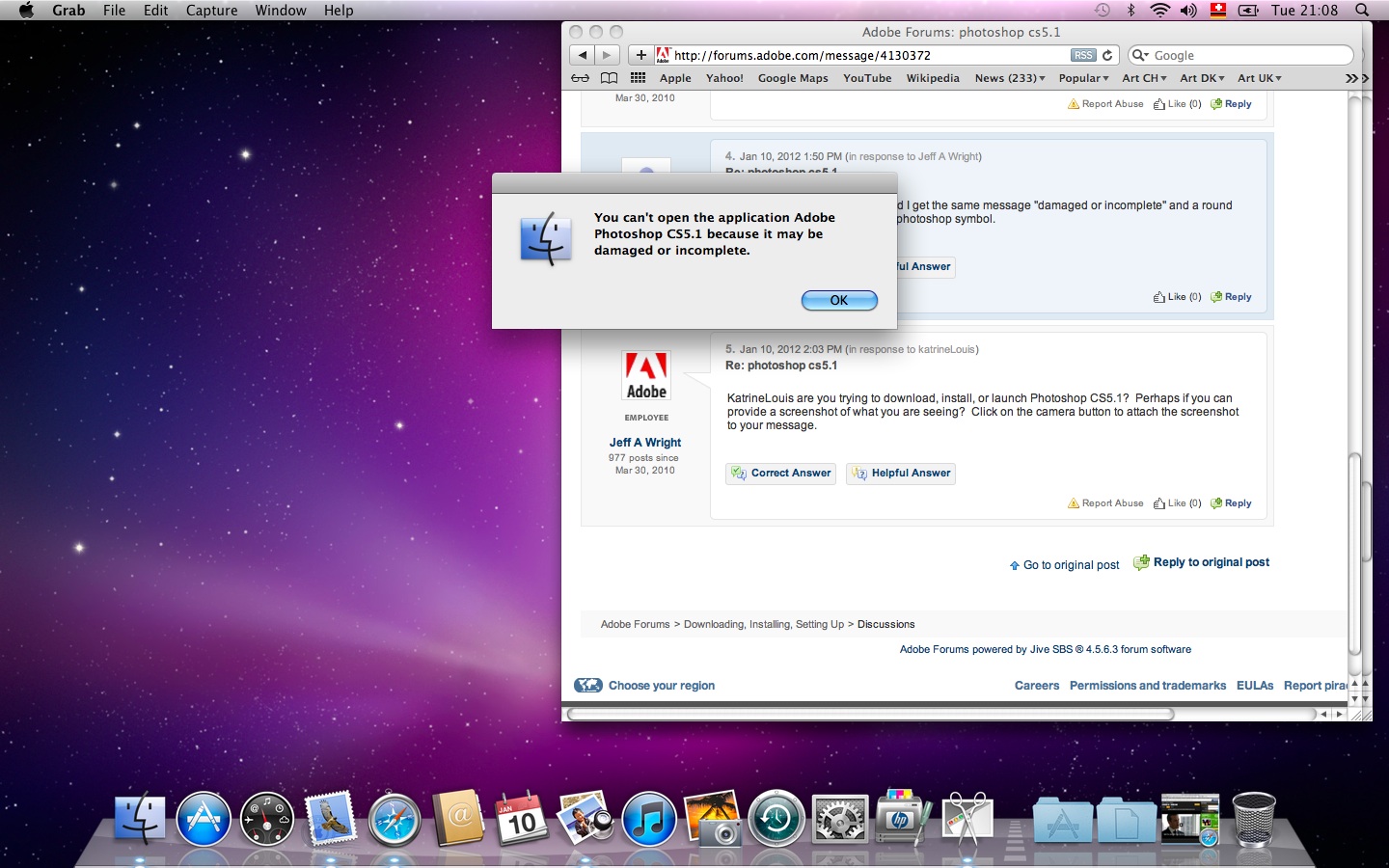Viewport: 1389px width, 868px height.
Task: Expand the News (233) bookmarks folder
Action: (x=1010, y=78)
